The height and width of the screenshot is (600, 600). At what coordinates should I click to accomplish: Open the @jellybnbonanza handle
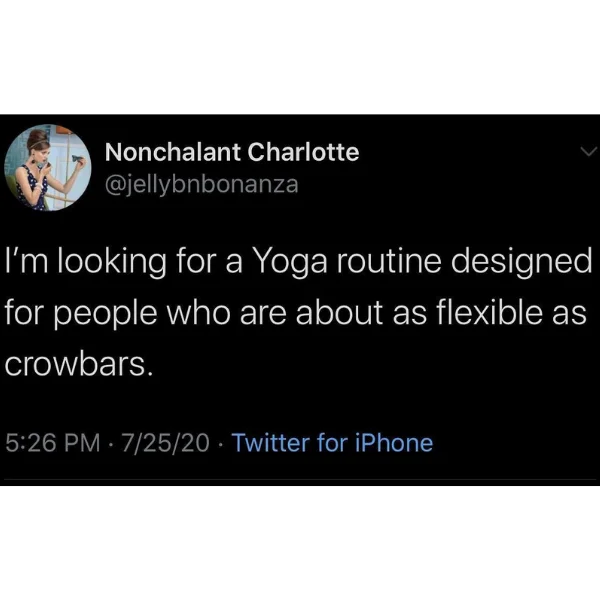click(x=201, y=184)
